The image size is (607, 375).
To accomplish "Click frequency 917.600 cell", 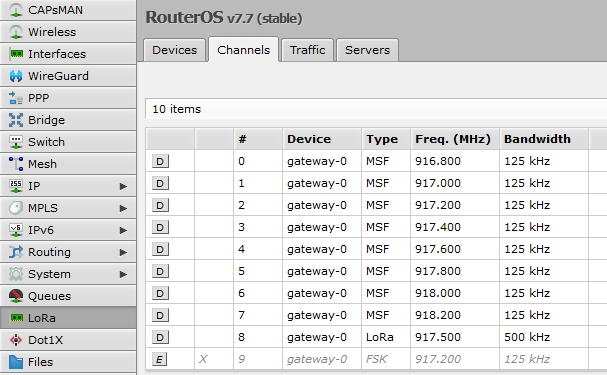I will click(455, 249).
